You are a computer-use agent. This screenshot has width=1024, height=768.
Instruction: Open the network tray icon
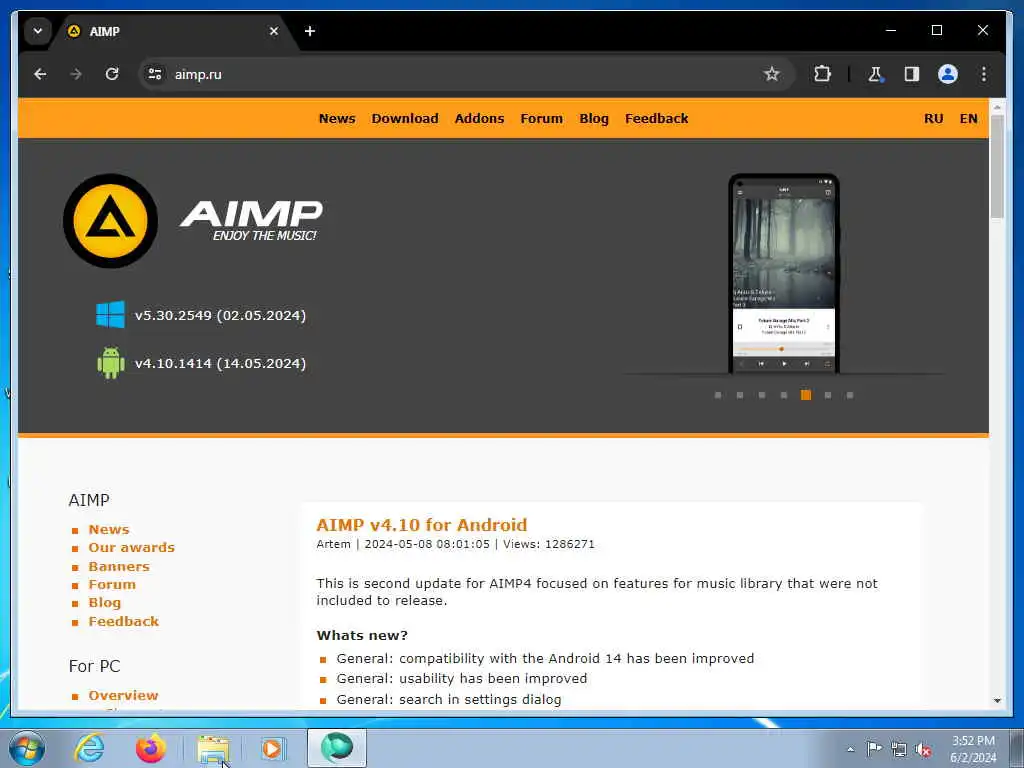899,749
